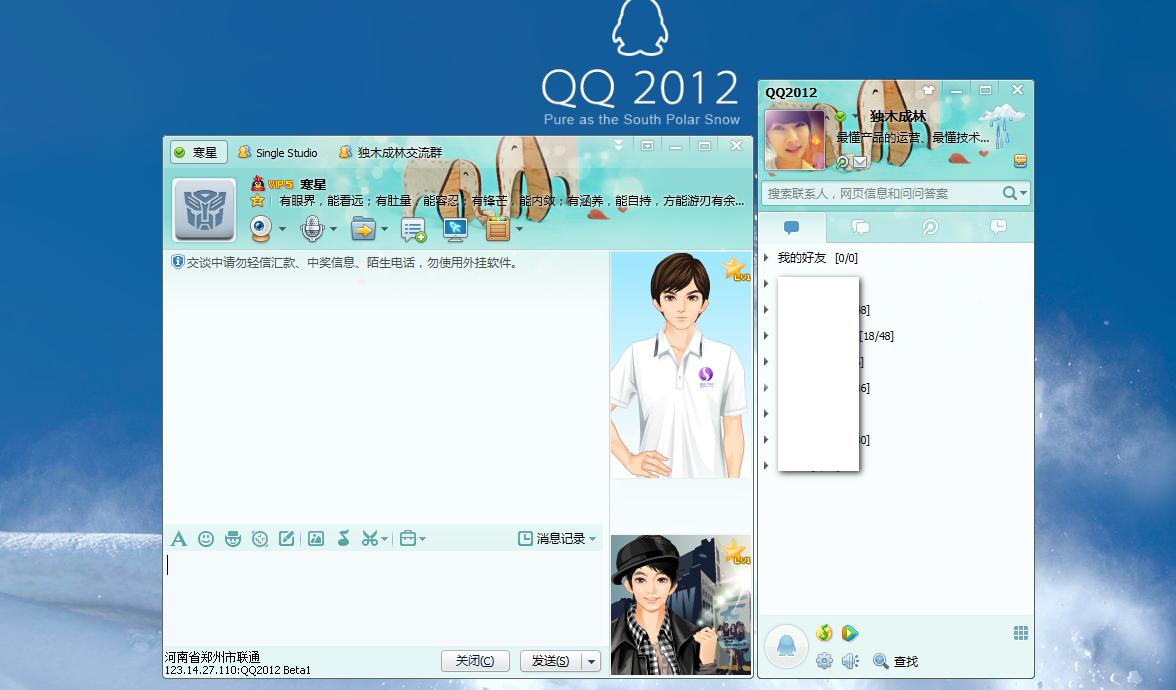Expand the apps box dropdown arrow
The width and height of the screenshot is (1176, 690).
pos(519,230)
